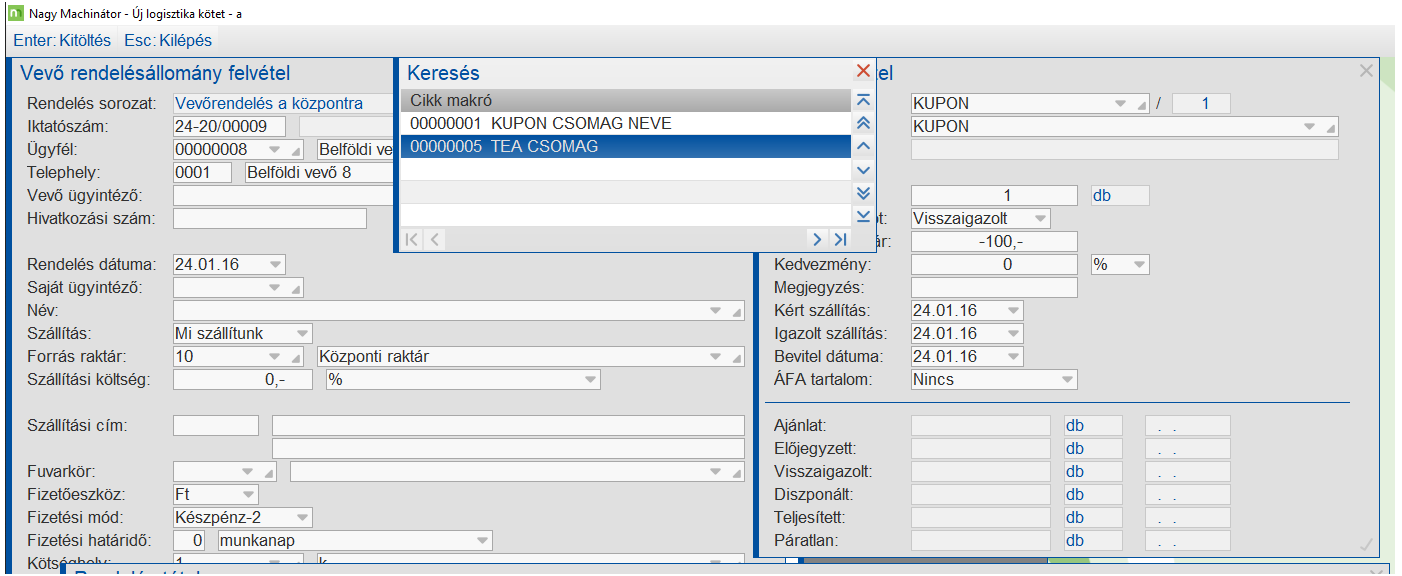Expand the Szállítás 'Mi szállítunk' dropdown
The image size is (1402, 576).
[x=302, y=334]
